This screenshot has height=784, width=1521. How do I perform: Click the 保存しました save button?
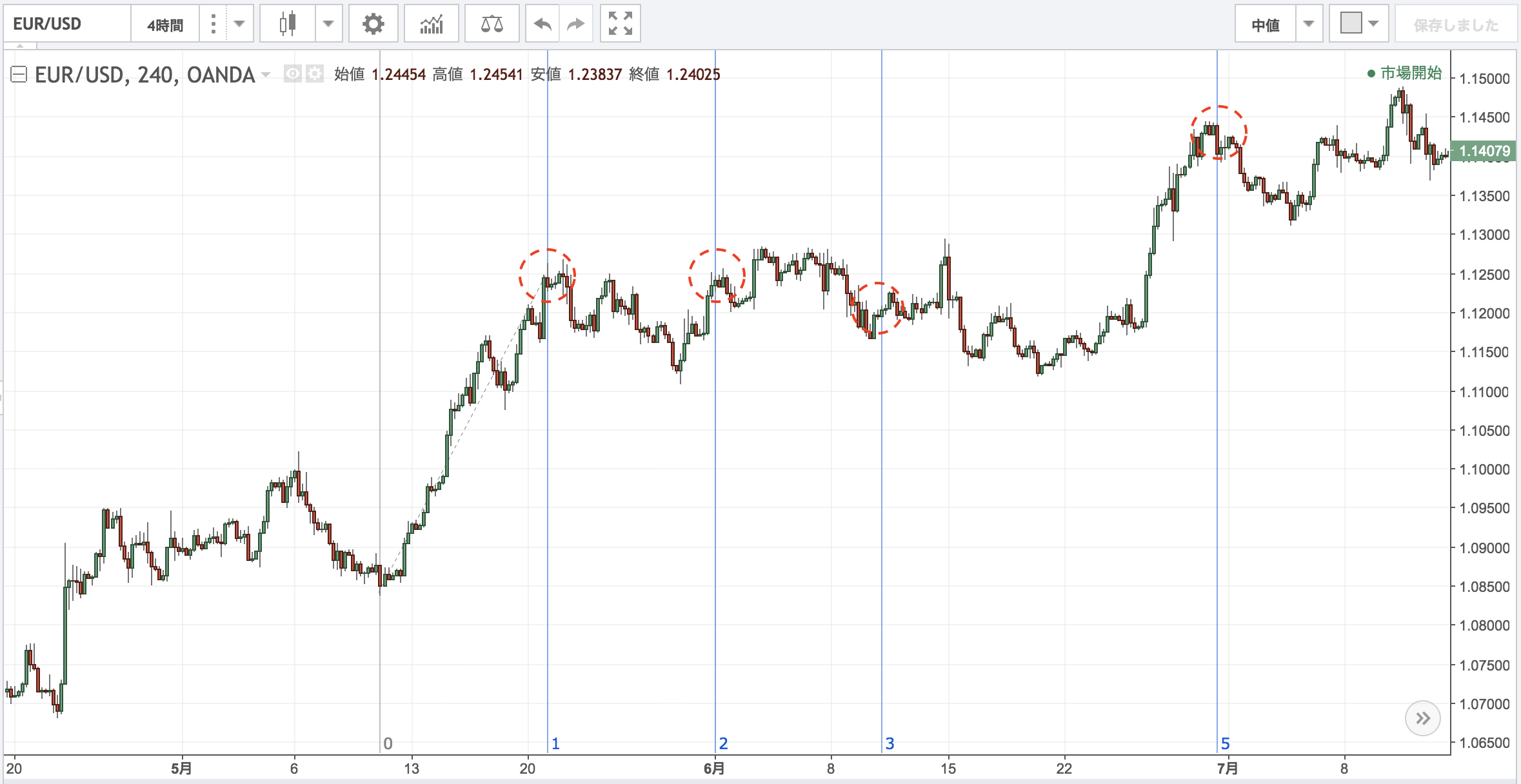coord(1456,24)
